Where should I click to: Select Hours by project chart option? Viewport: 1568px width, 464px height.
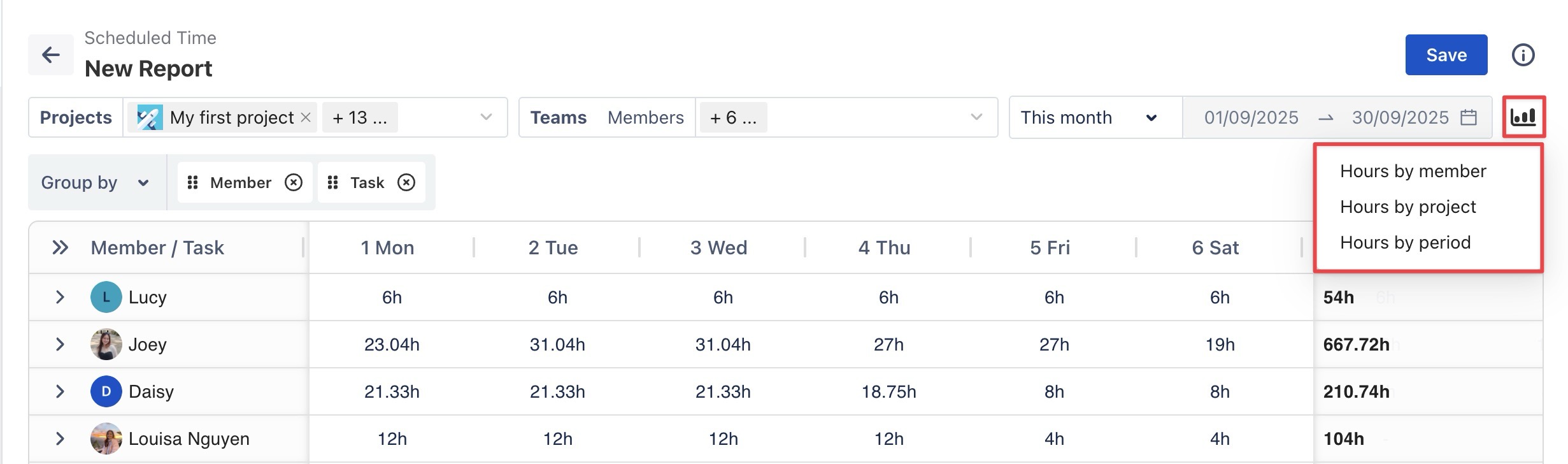point(1408,207)
